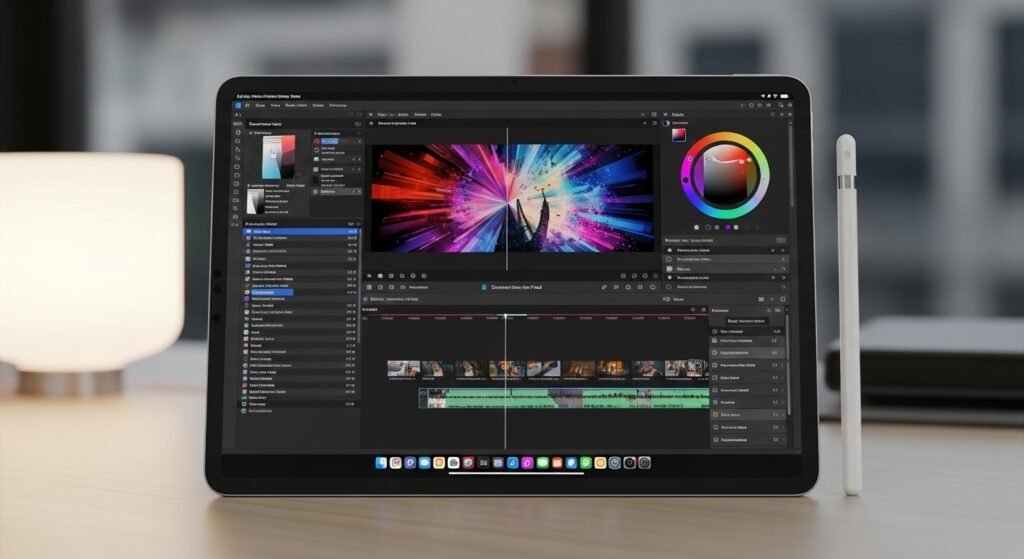
Task: Click the first control icon below the preview image
Action: pyautogui.click(x=369, y=275)
